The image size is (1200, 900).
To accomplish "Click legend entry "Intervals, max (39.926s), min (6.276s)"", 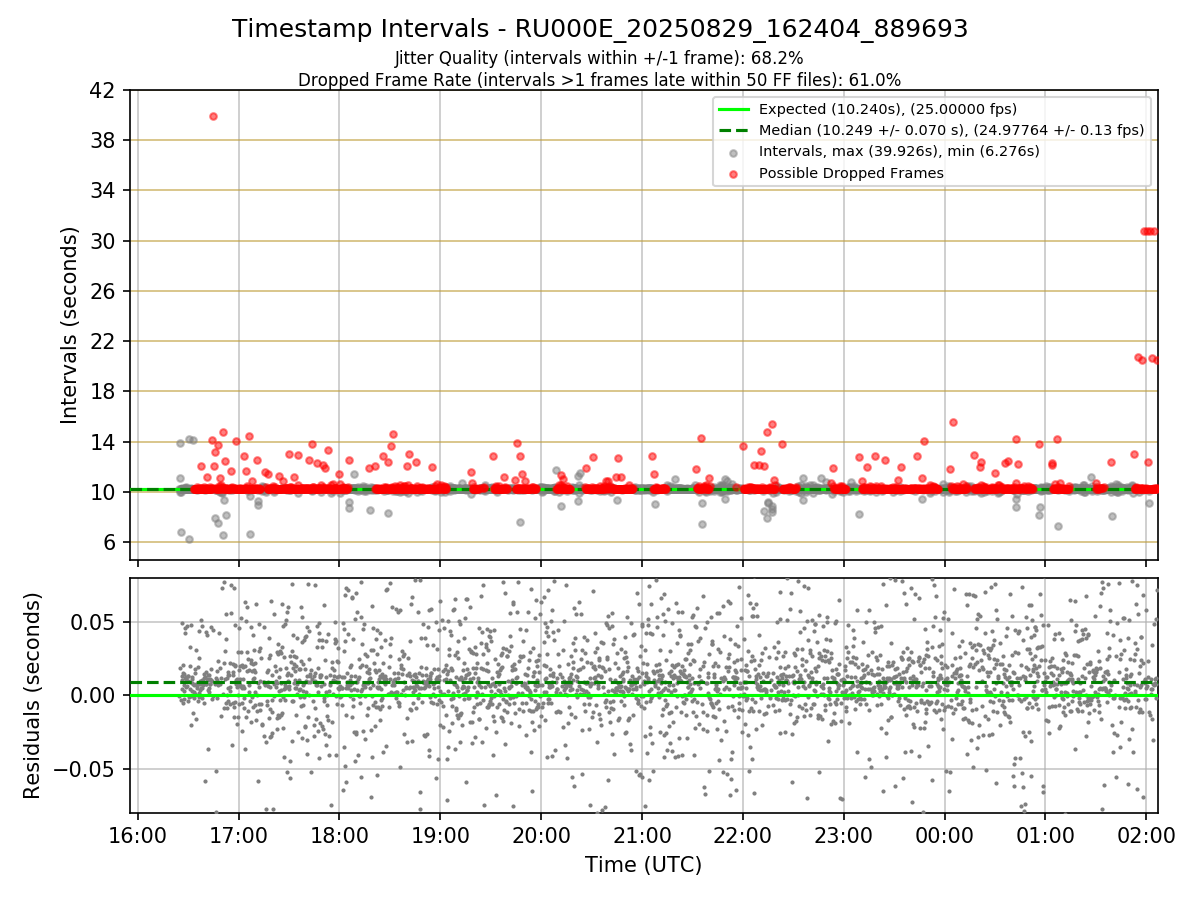I will [899, 152].
